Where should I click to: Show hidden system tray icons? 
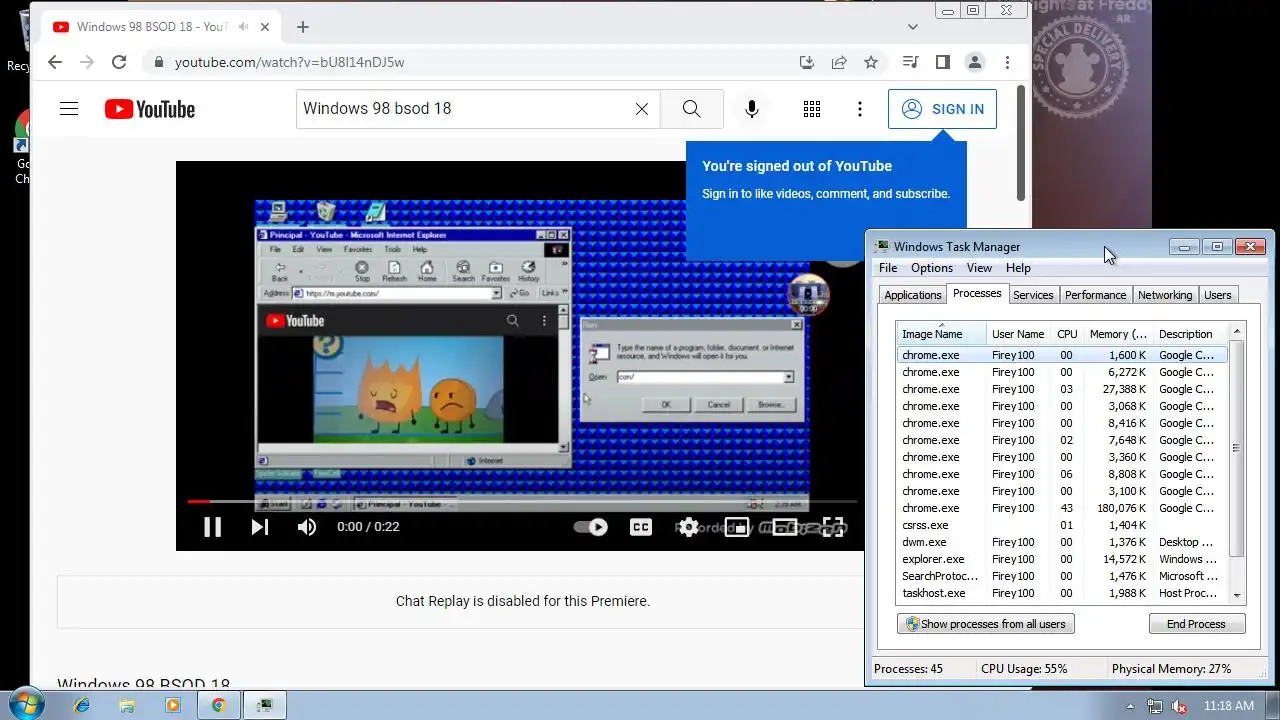(x=1130, y=706)
